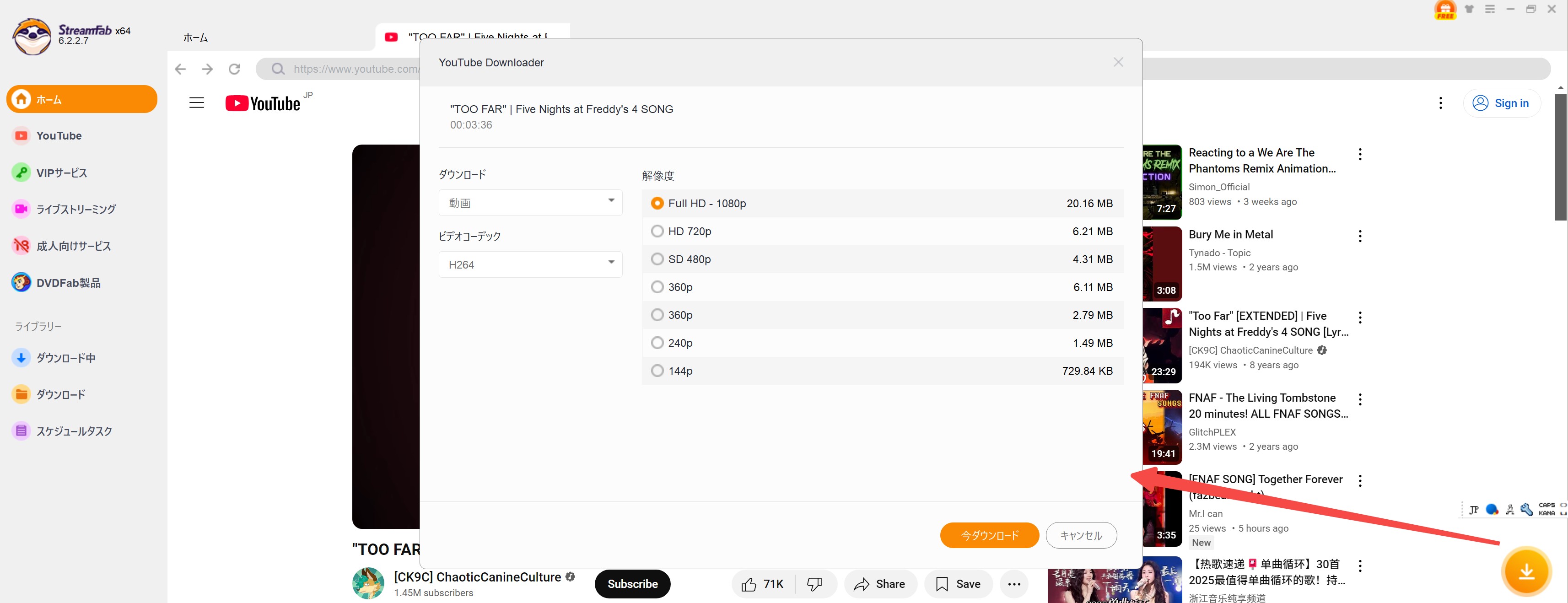Open YouTube settings three-dot menu near Sign in

[x=1440, y=103]
